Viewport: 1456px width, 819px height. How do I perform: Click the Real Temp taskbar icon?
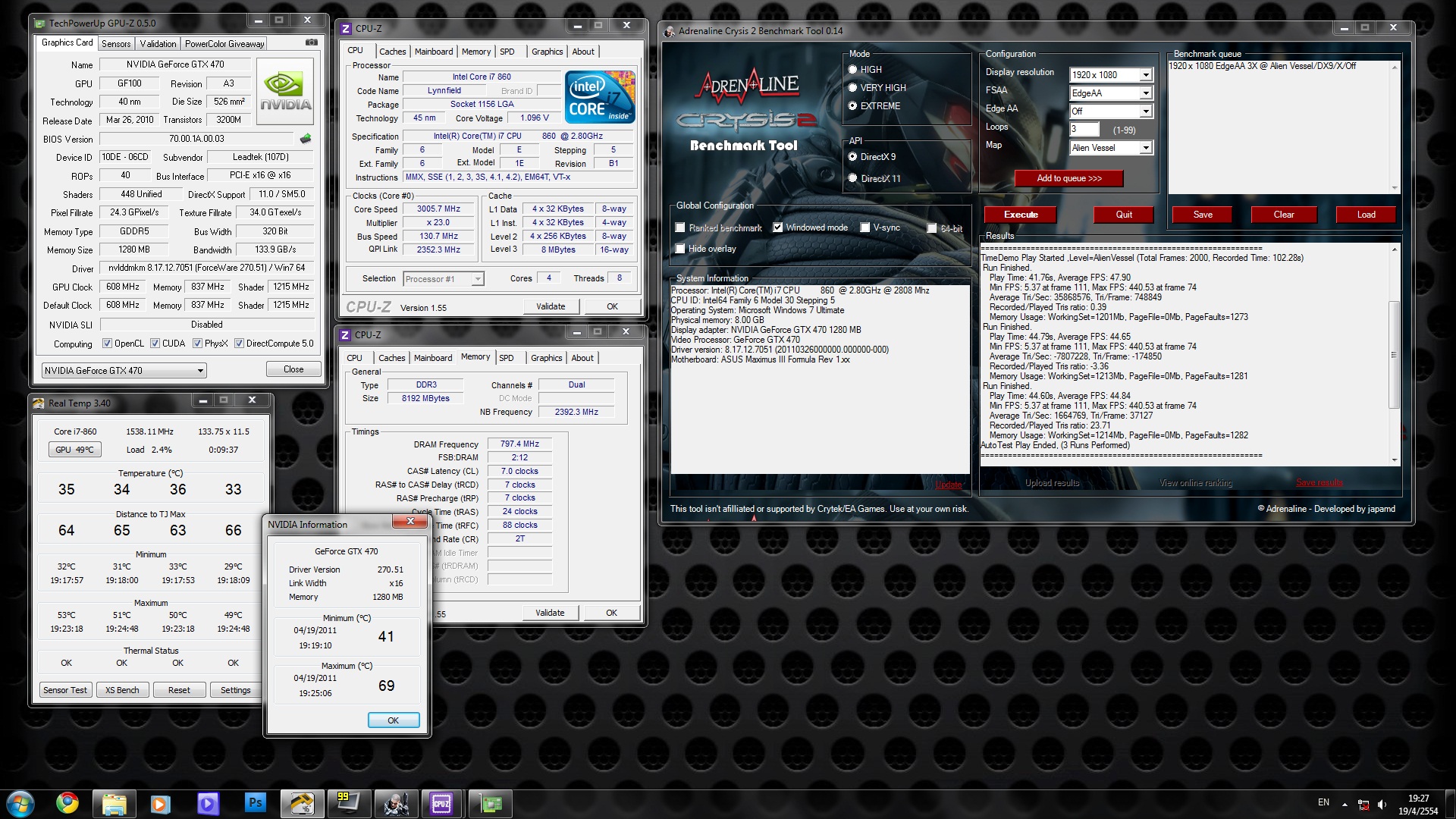301,802
